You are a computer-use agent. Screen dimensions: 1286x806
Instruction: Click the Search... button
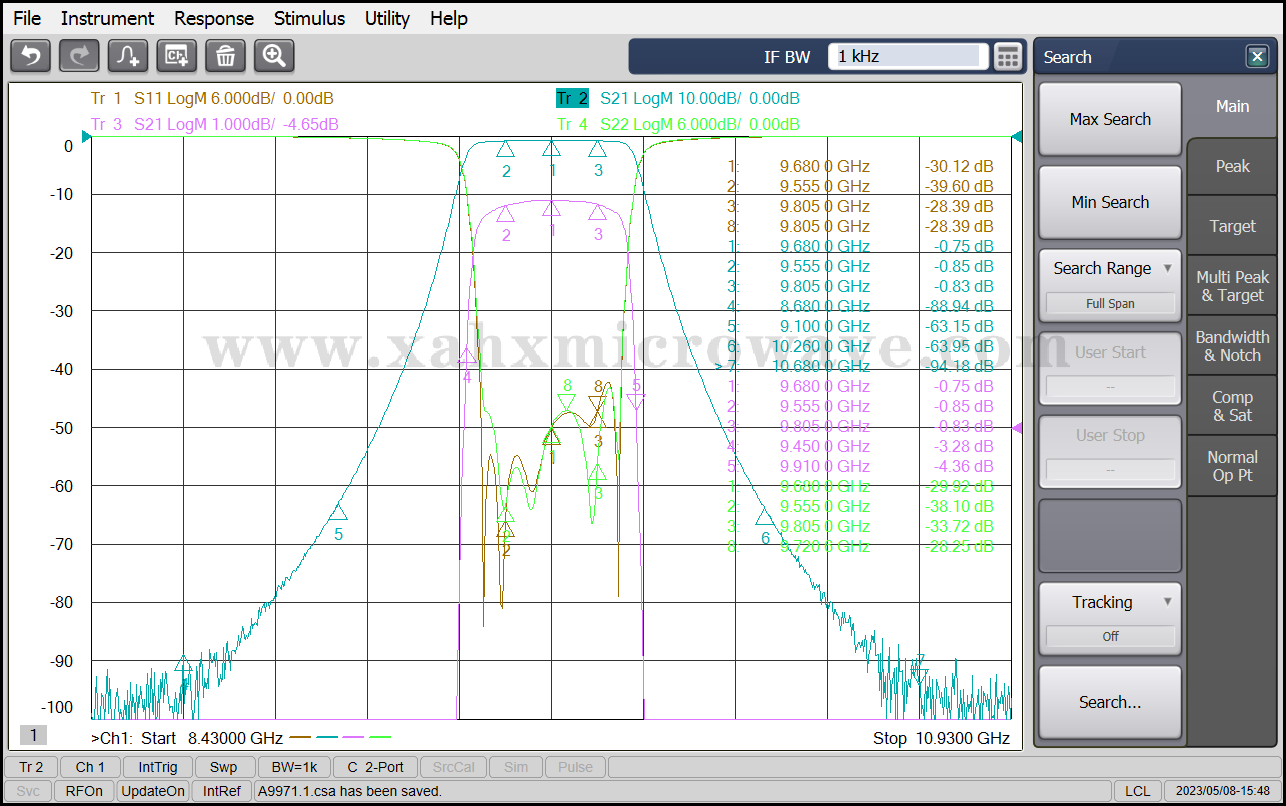click(1110, 702)
